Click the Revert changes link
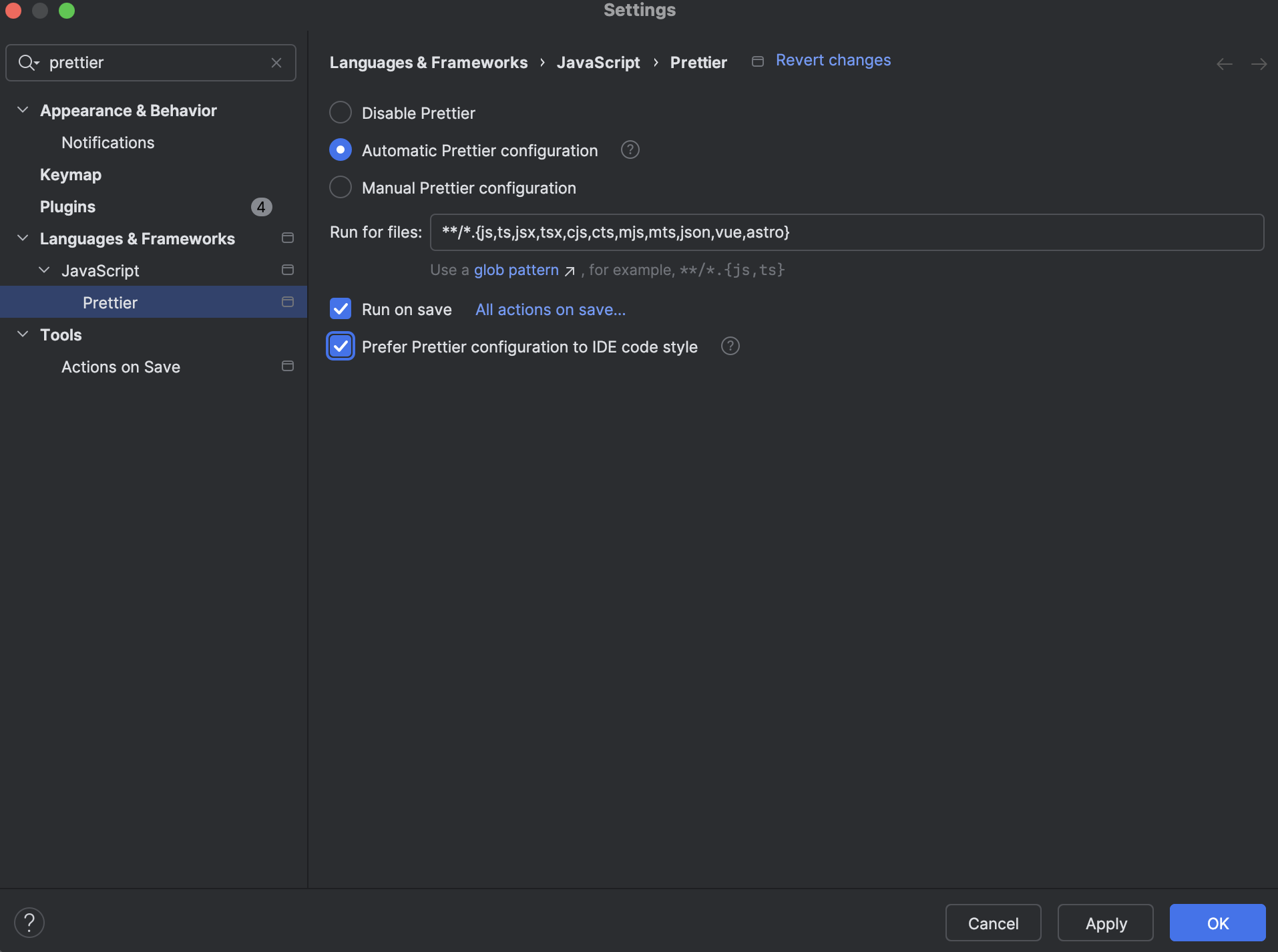The image size is (1278, 952). pyautogui.click(x=833, y=61)
